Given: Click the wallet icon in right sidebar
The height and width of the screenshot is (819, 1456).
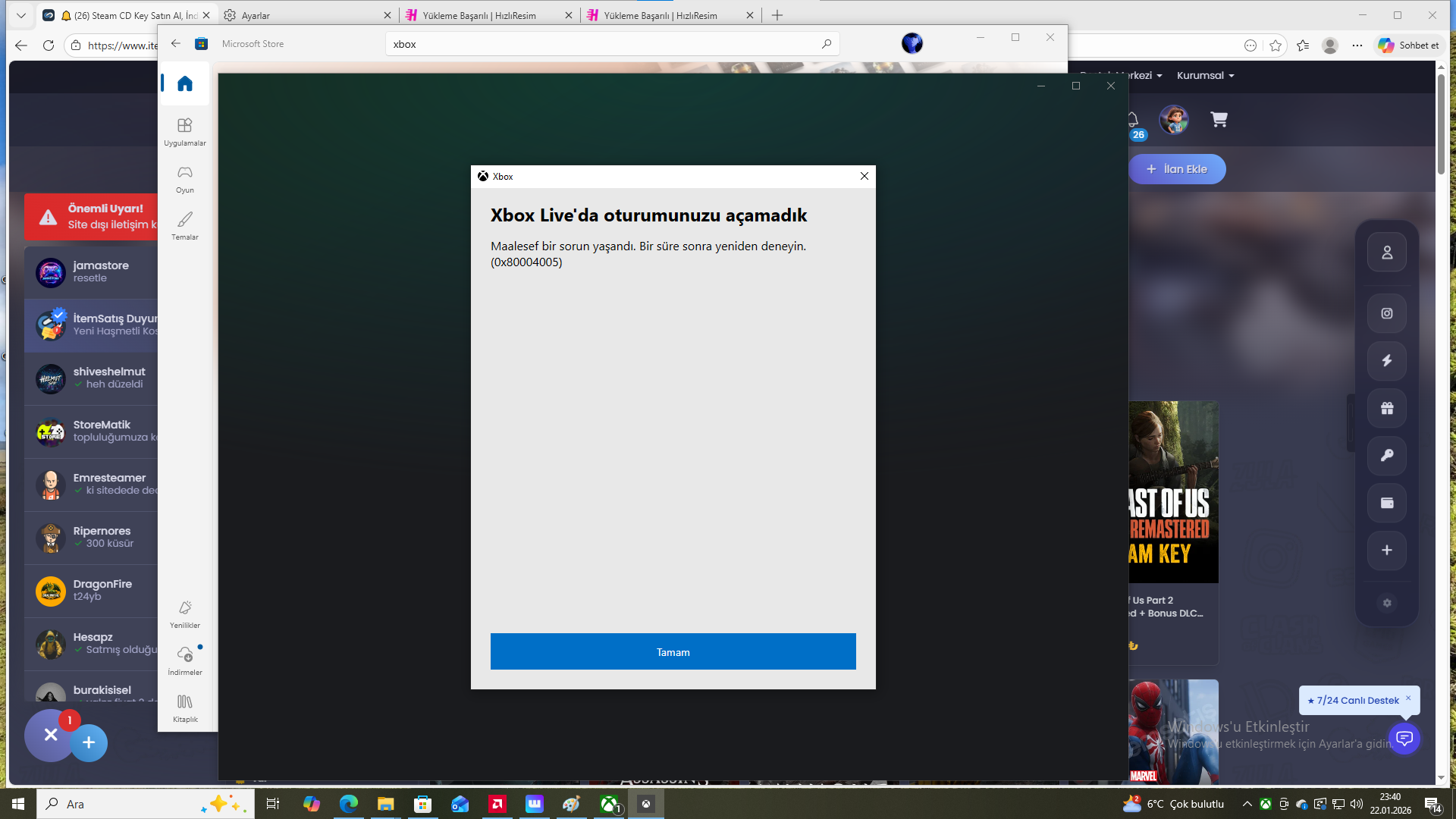Looking at the screenshot, I should pyautogui.click(x=1387, y=503).
